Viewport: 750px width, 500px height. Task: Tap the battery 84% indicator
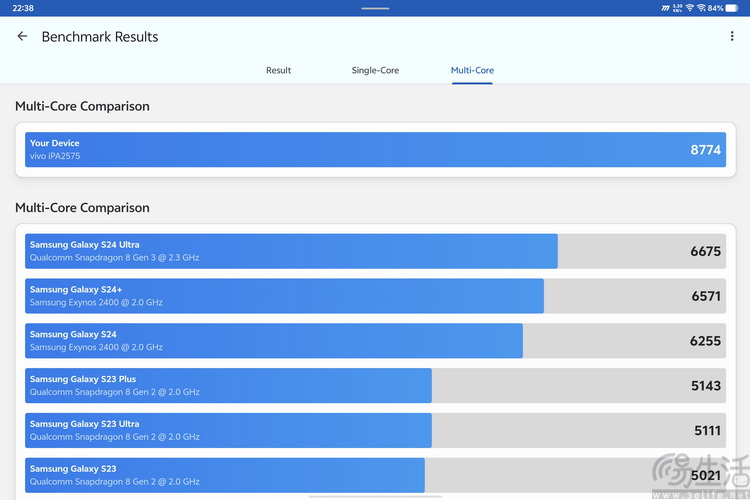(x=722, y=8)
